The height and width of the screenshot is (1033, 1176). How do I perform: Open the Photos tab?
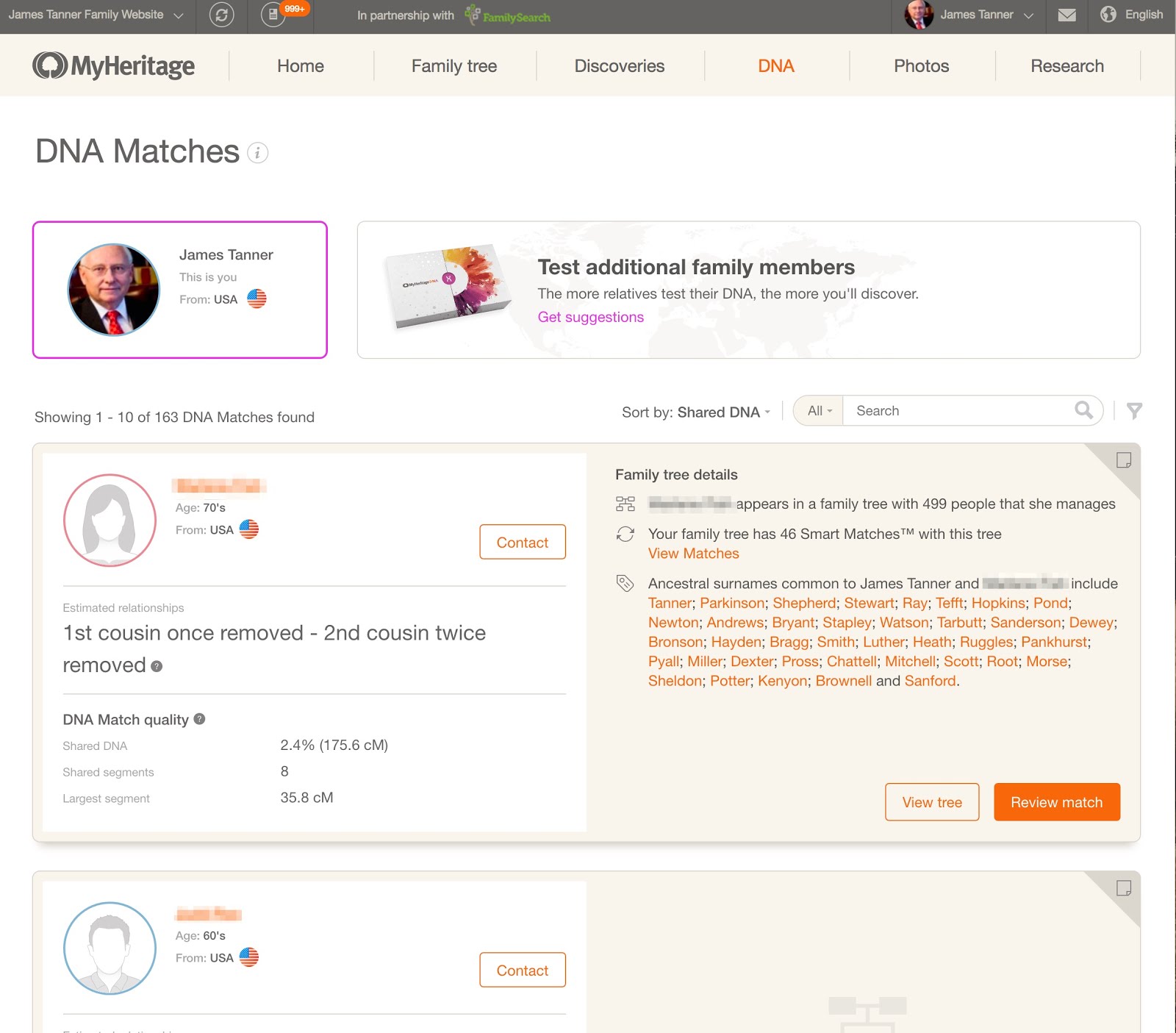click(922, 66)
